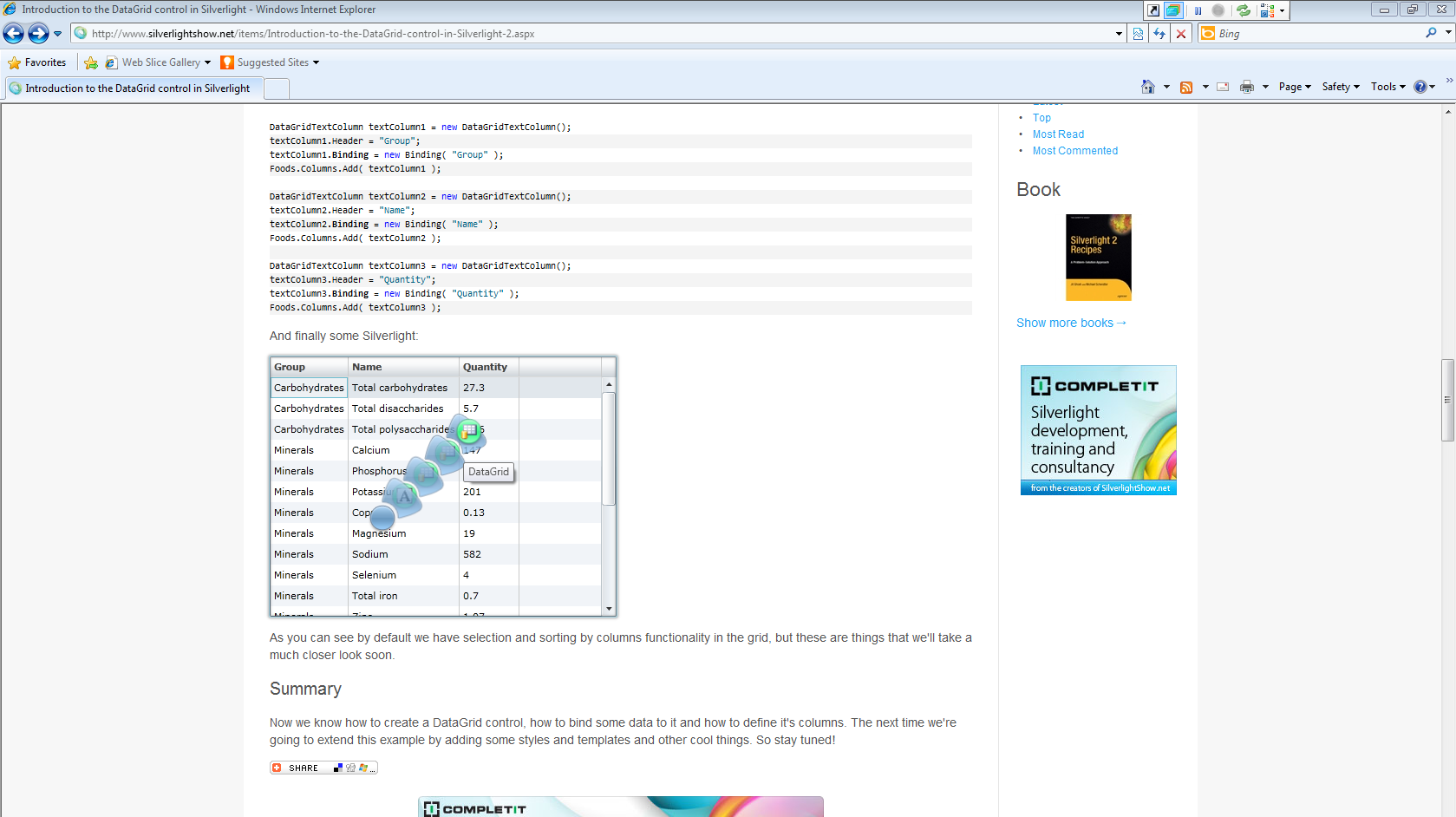Open the Safety dropdown menu
Image resolution: width=1456 pixels, height=817 pixels.
pos(1341,87)
